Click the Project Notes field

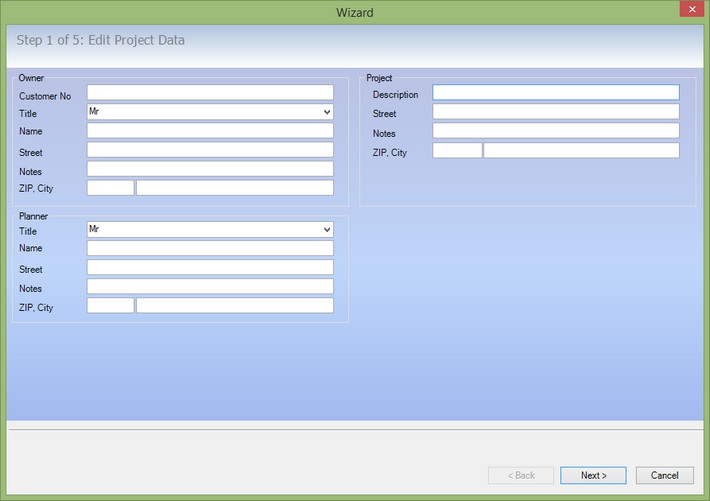(556, 131)
